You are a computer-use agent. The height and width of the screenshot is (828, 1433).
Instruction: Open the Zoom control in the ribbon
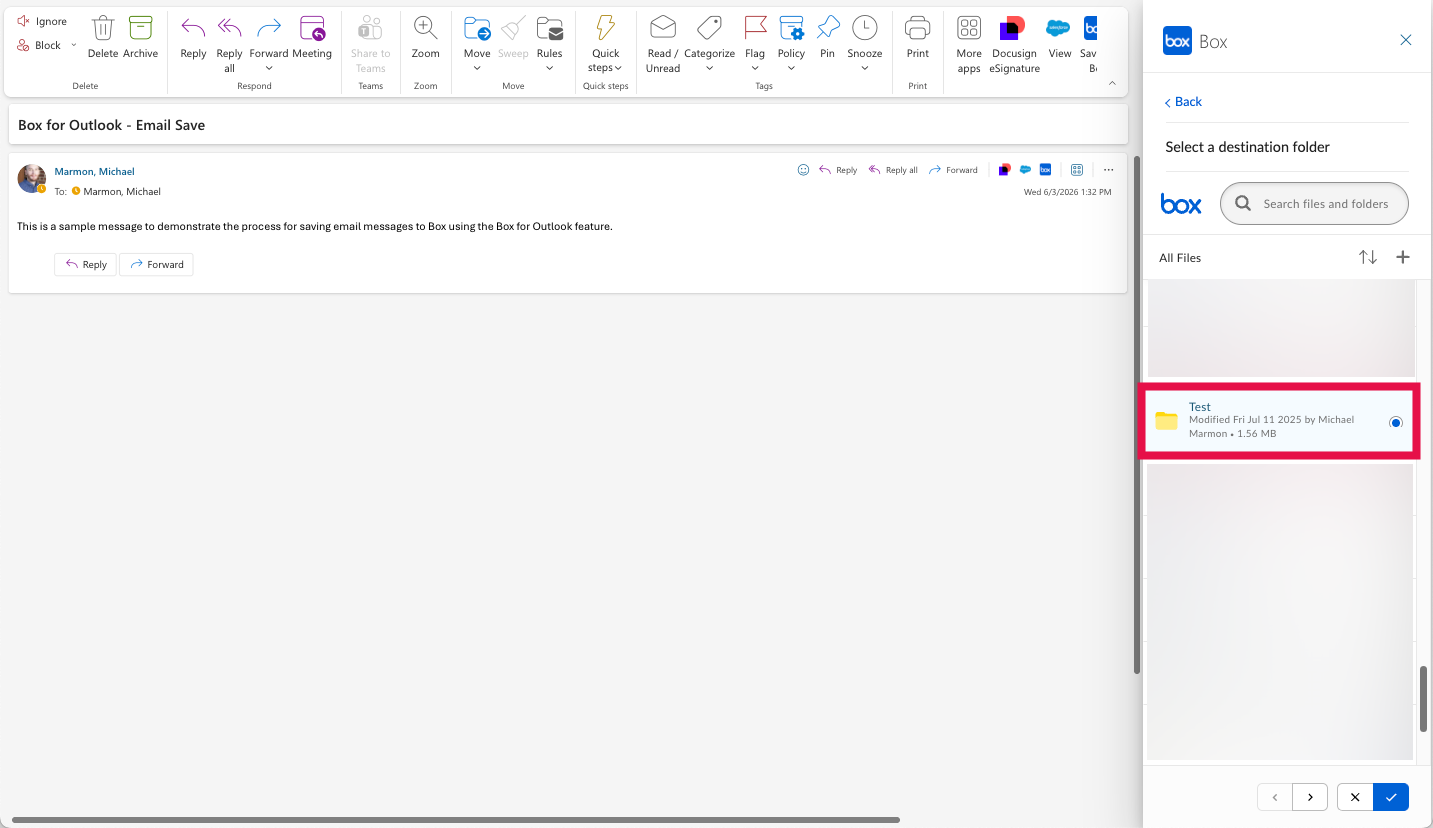426,37
